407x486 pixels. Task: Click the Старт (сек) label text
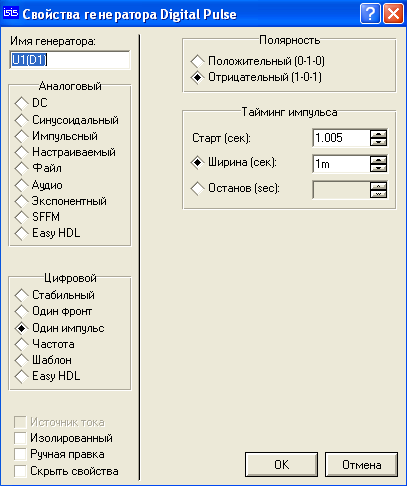pos(221,138)
